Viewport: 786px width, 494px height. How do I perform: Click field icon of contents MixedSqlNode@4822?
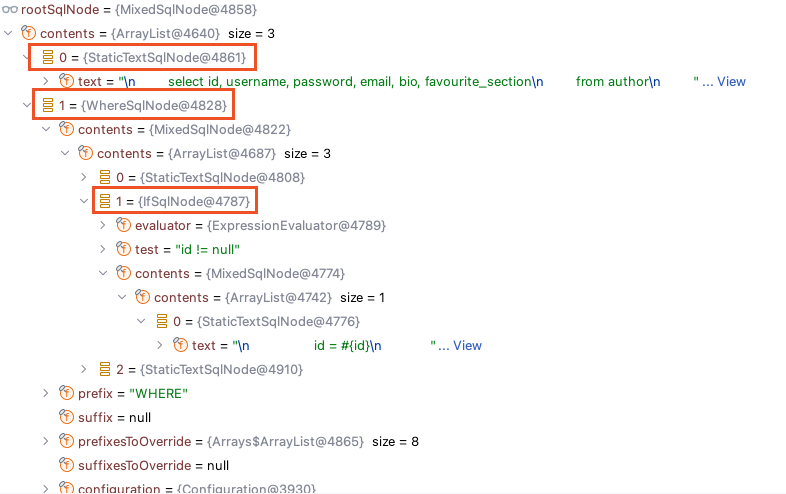pos(67,129)
